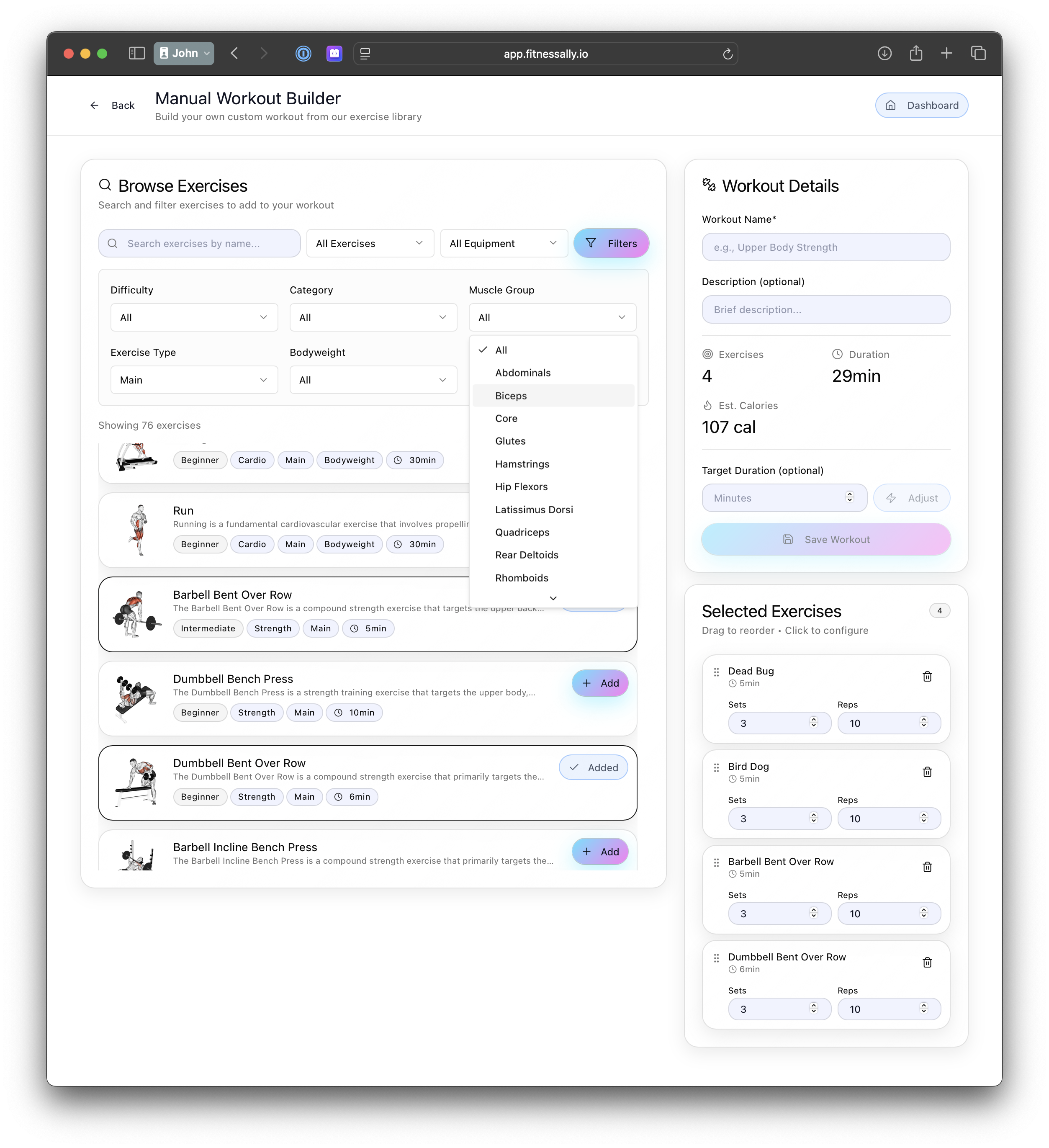1049x1148 pixels.
Task: Expand the Exercise Type dropdown showing Main
Action: 194,380
